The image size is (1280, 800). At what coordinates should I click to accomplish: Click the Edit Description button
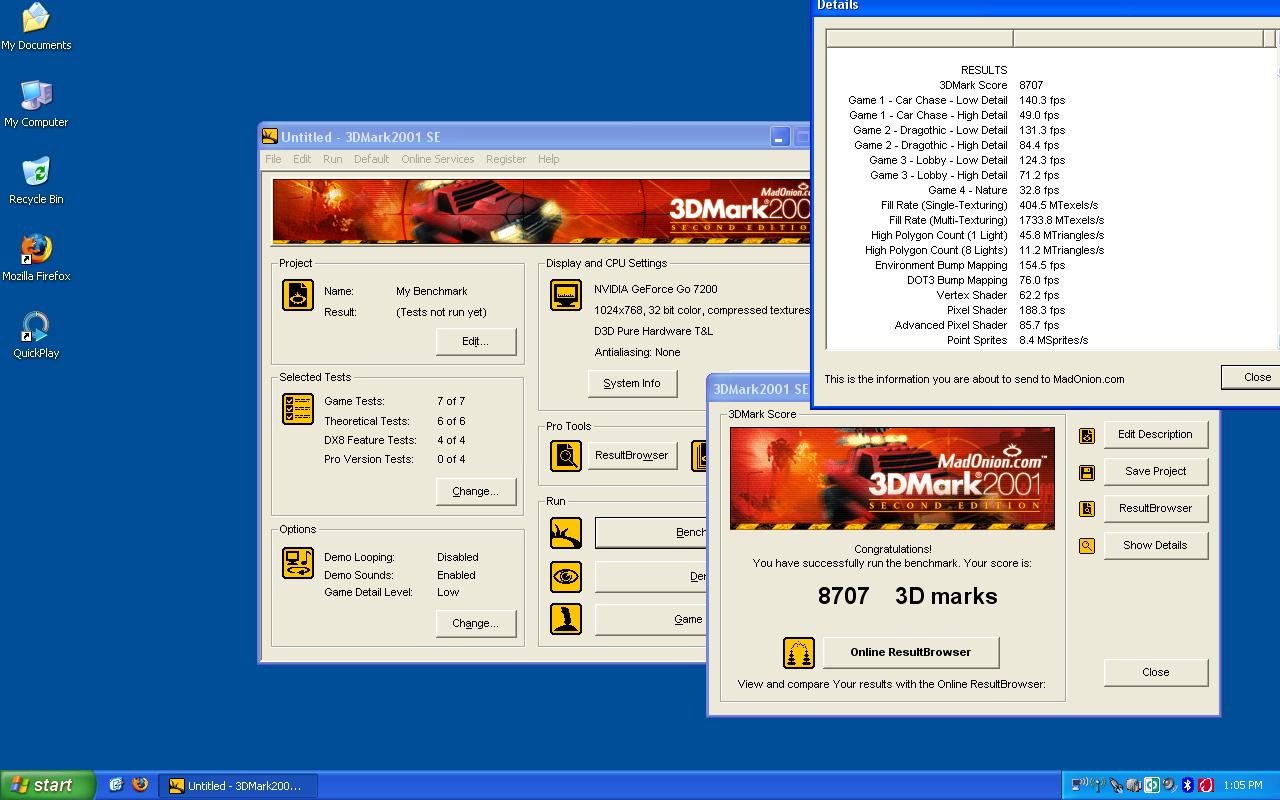(1156, 435)
